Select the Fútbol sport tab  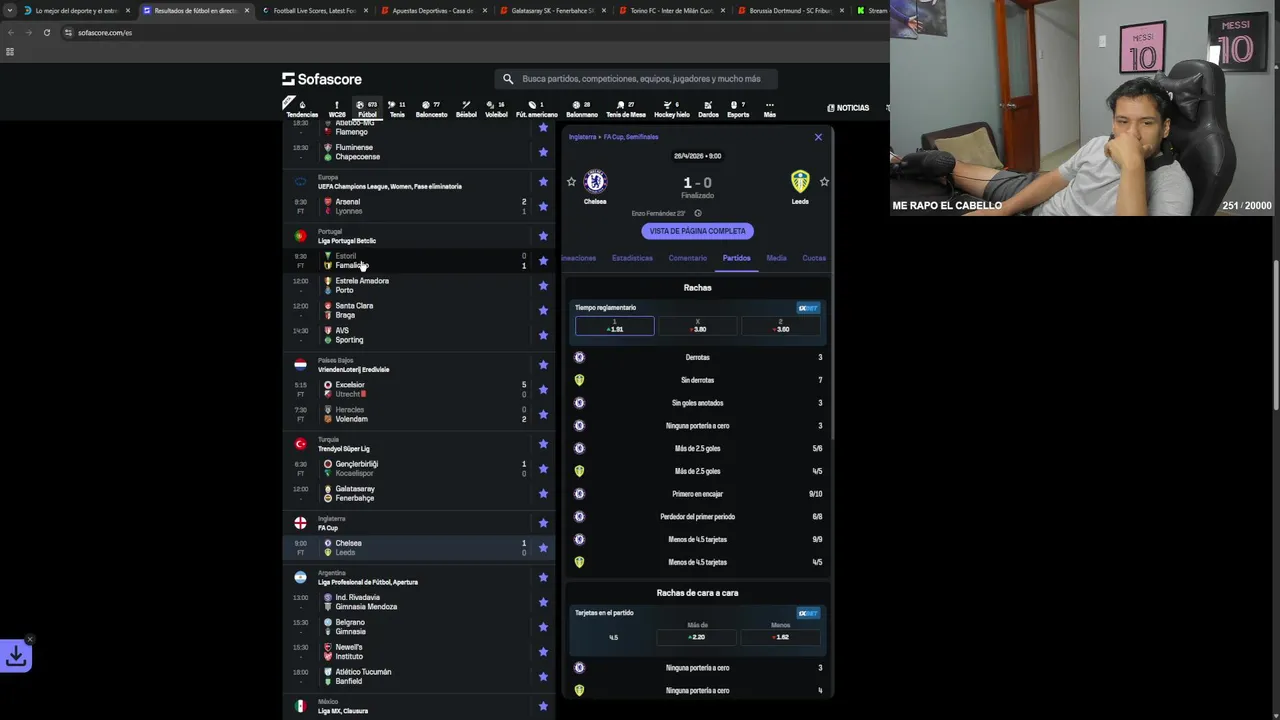[367, 108]
